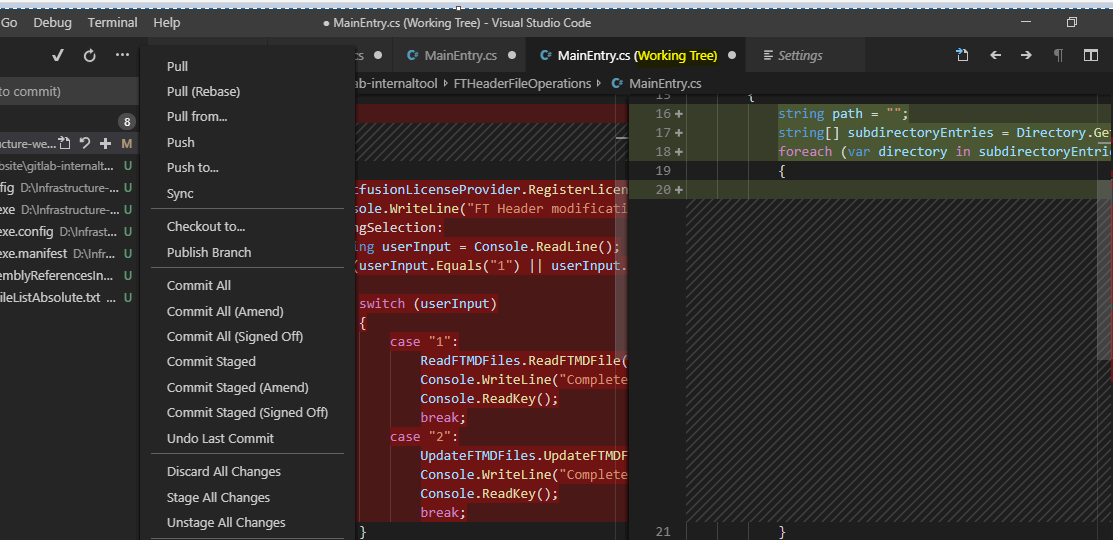Go to previous change arrow
This screenshot has height=540, width=1113.
point(995,55)
